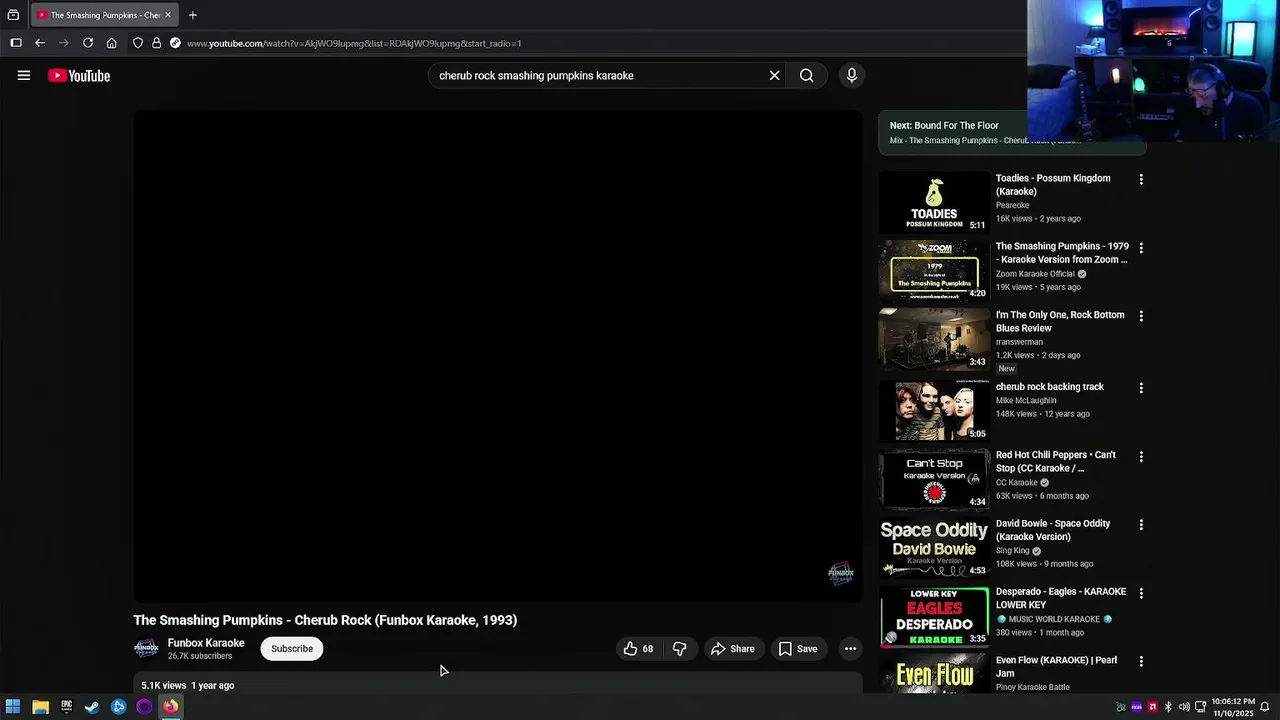
Task: Subscribe to Funbox Karaoke channel
Action: coord(292,649)
